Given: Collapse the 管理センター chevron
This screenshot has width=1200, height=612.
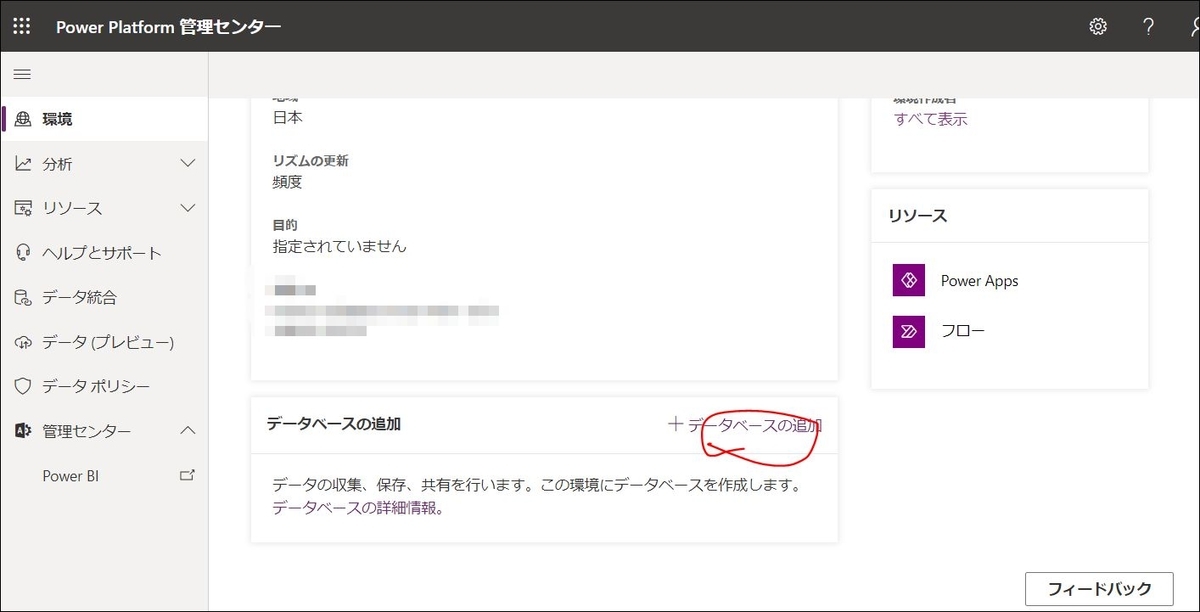Looking at the screenshot, I should (187, 431).
